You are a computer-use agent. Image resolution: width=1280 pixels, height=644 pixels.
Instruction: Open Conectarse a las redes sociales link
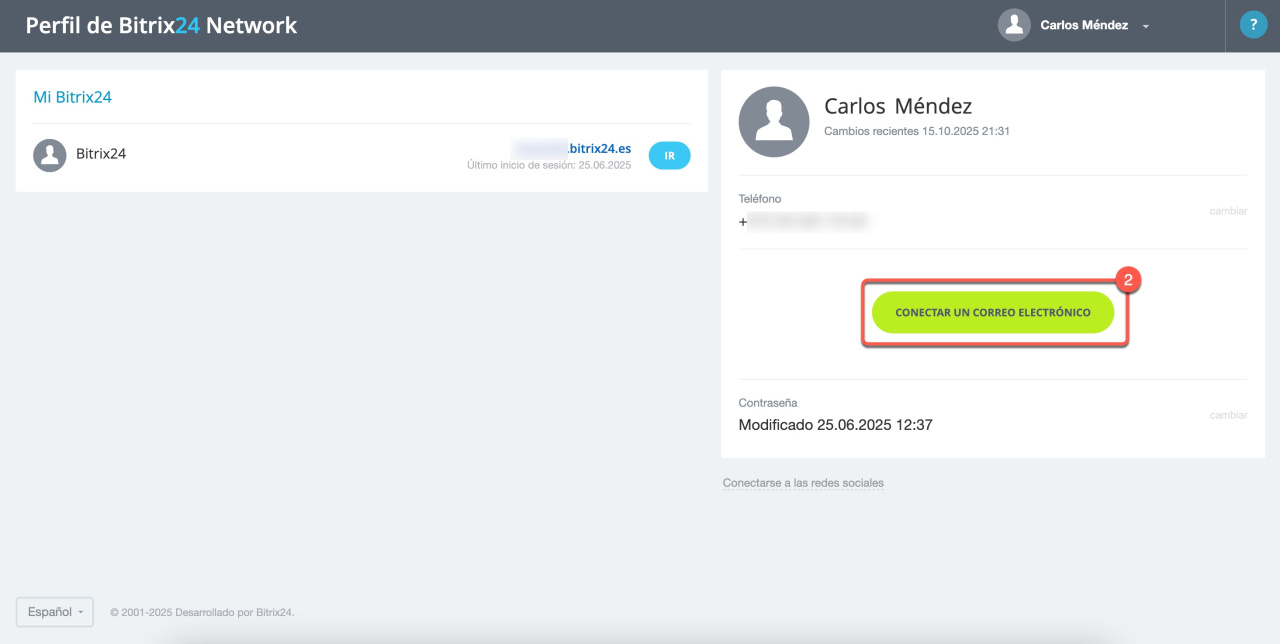point(803,483)
